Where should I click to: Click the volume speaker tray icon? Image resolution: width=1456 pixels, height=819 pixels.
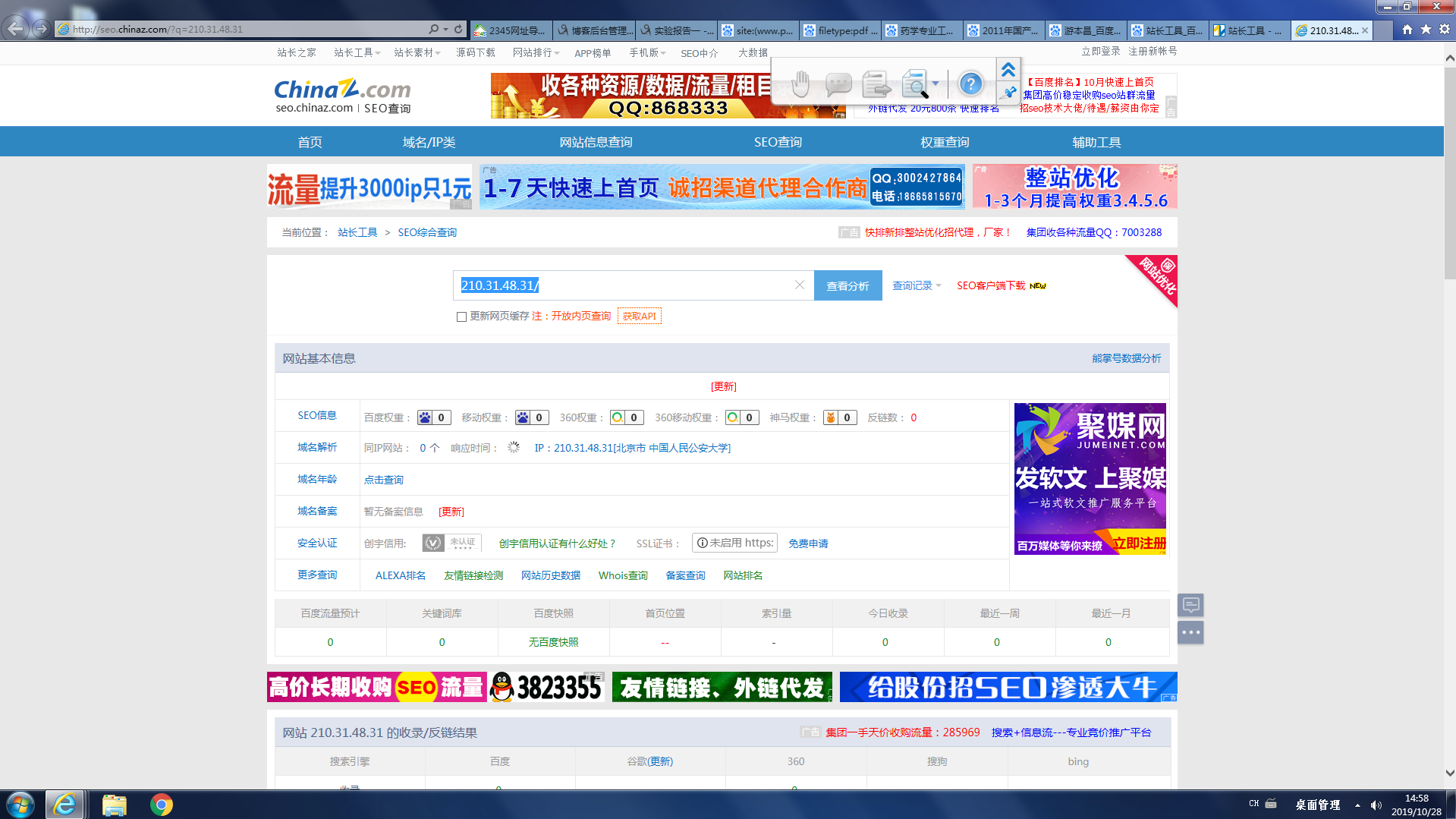(1376, 805)
